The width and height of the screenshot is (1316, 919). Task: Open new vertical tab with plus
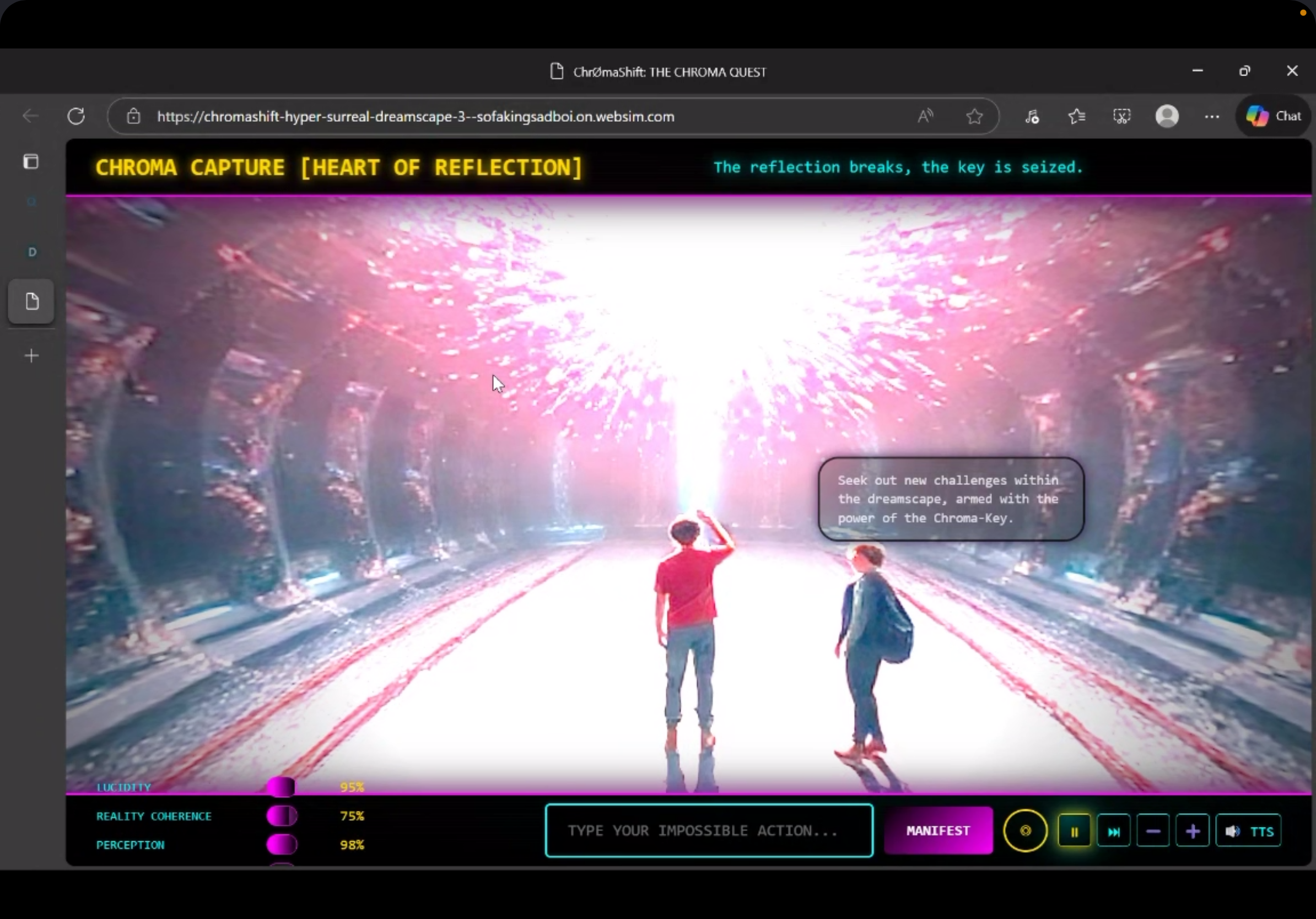pyautogui.click(x=31, y=356)
